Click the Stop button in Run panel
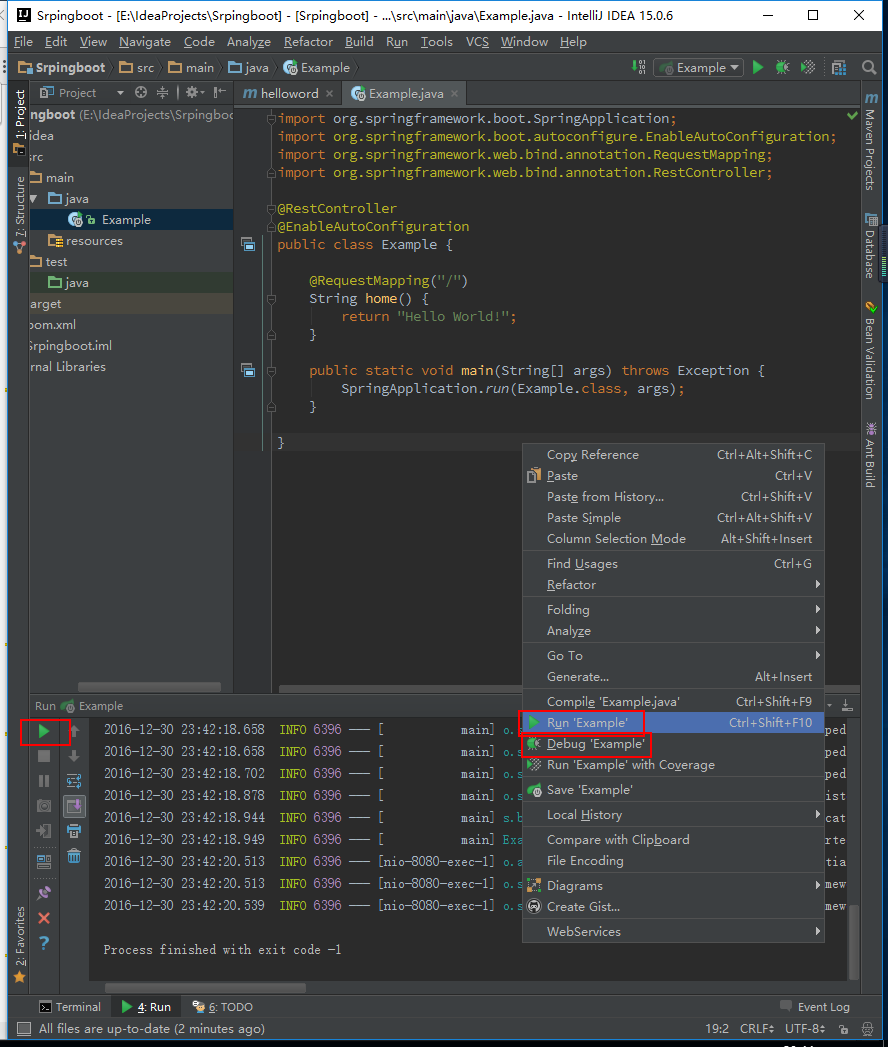 44,756
